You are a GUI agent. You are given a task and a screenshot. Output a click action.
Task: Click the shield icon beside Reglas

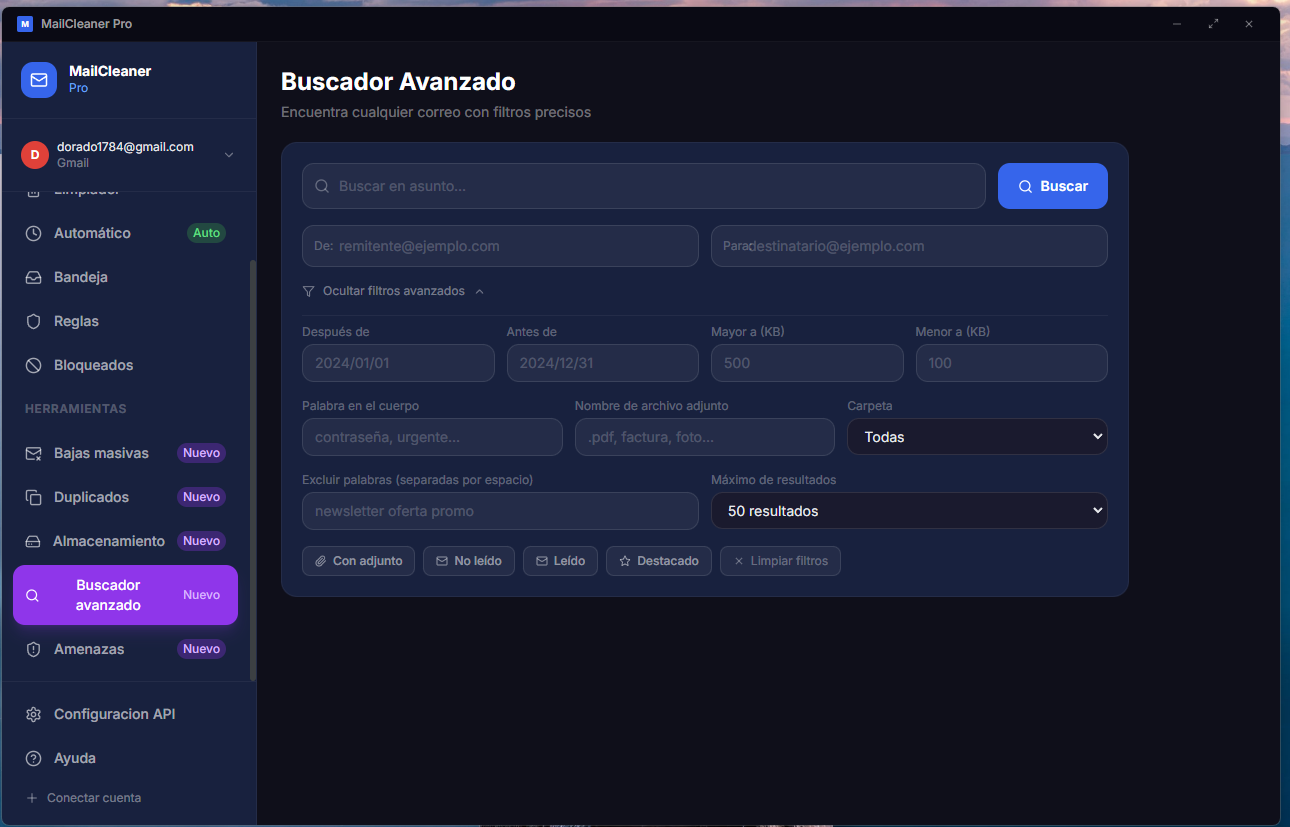(34, 321)
